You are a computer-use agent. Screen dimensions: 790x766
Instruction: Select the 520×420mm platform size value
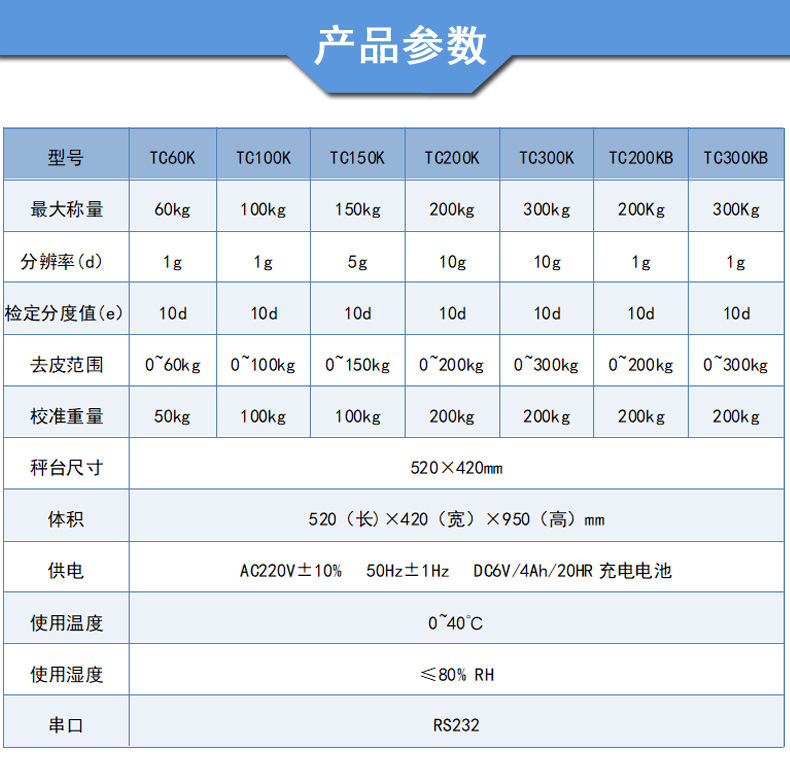click(456, 468)
